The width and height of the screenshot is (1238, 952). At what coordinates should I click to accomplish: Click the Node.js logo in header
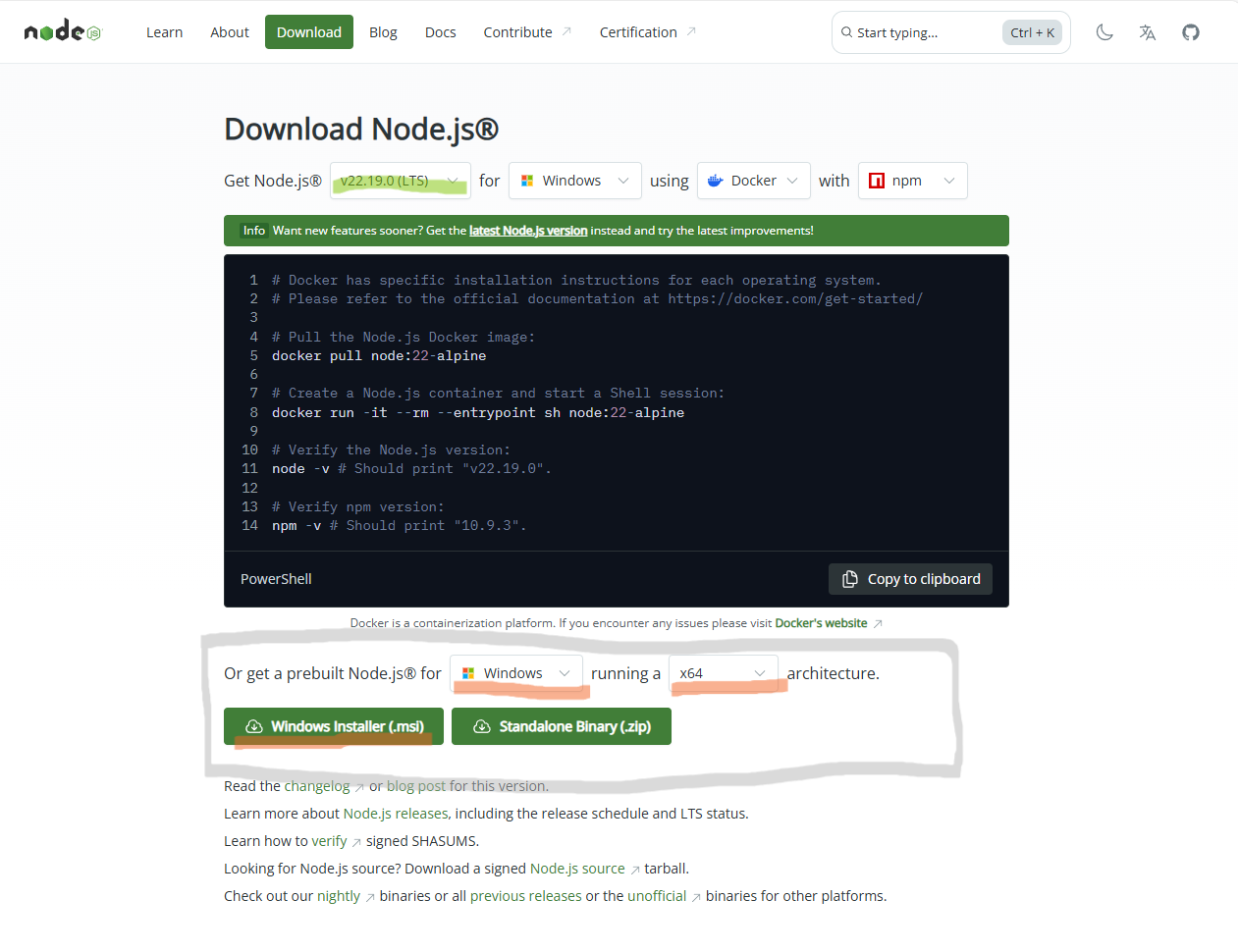click(62, 31)
